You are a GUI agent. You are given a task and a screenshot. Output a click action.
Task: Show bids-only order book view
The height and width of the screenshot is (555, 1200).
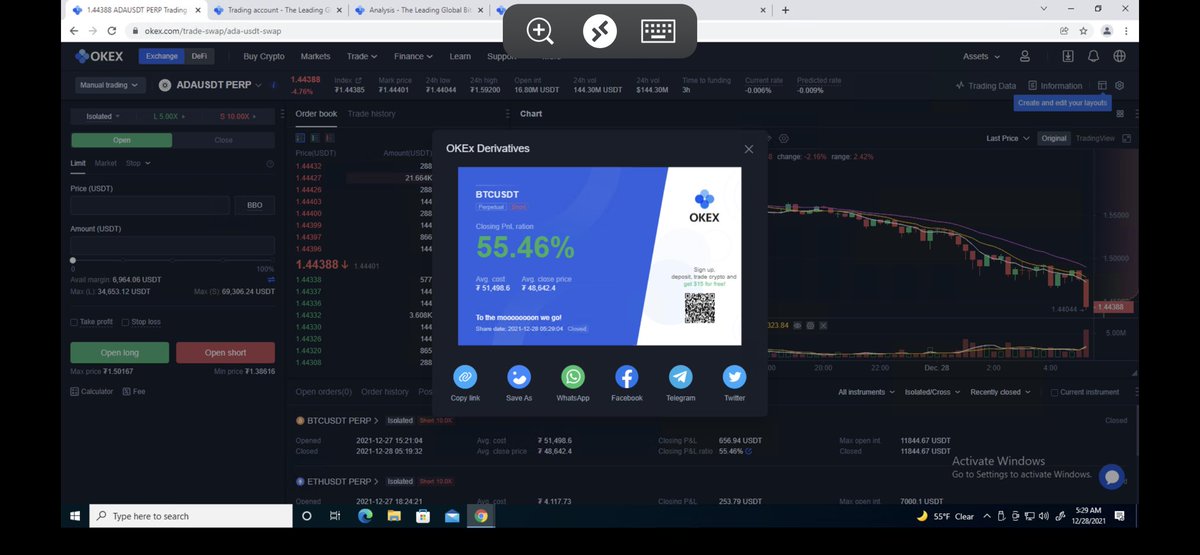click(314, 137)
